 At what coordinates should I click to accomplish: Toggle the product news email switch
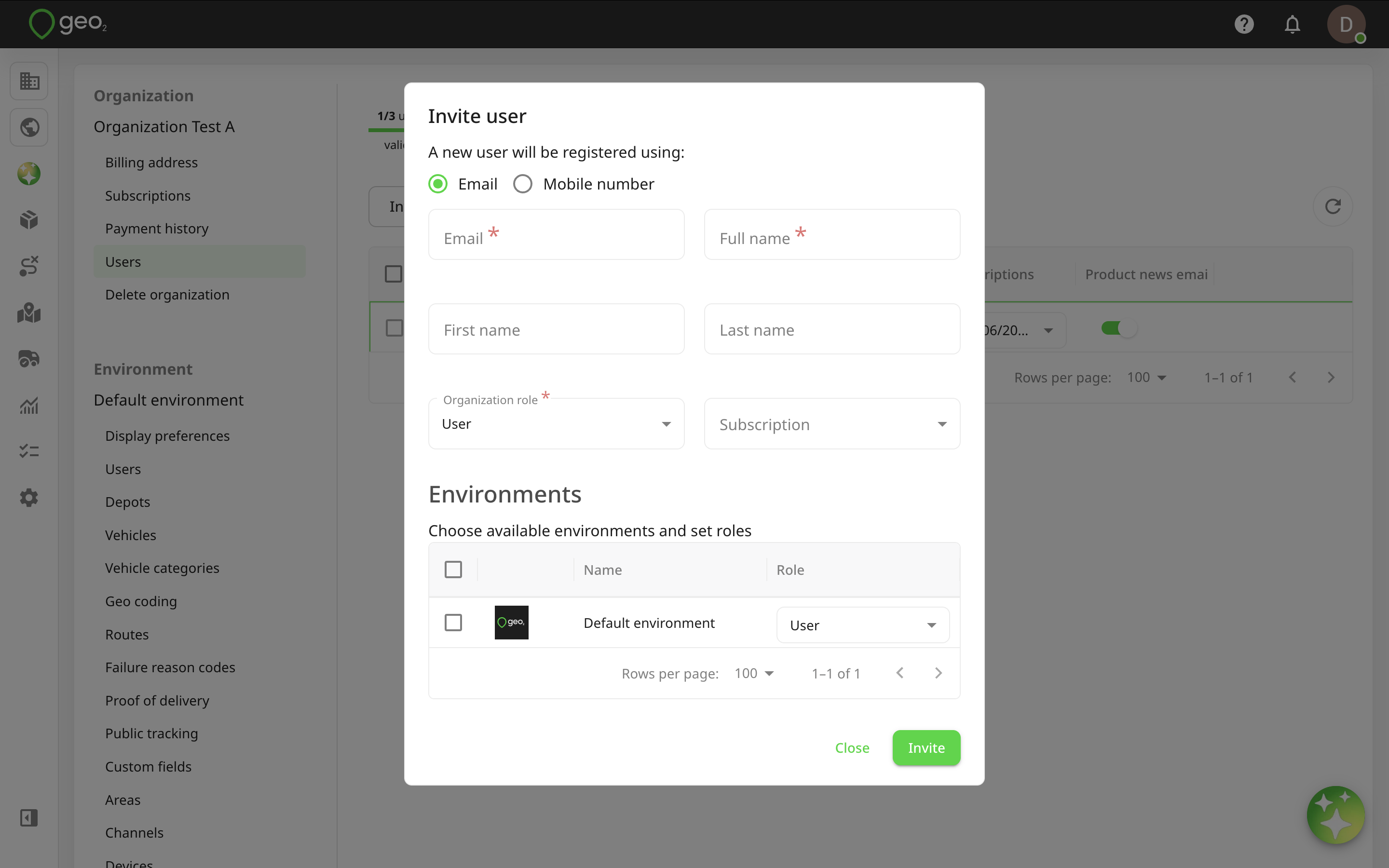1118,328
